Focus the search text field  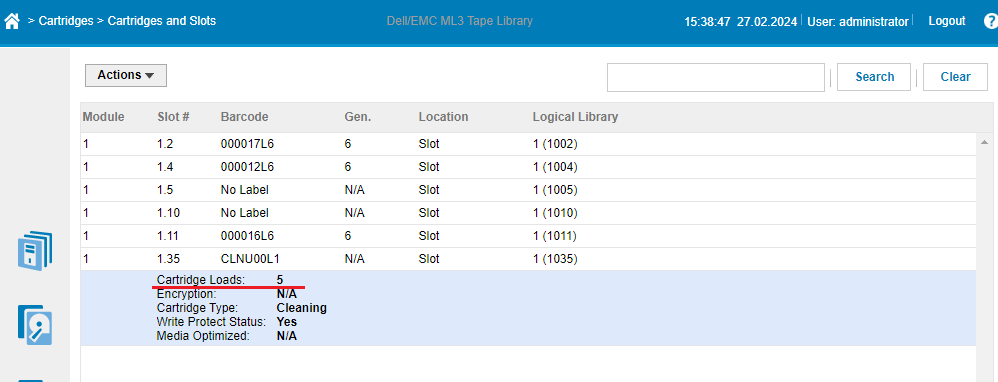point(716,78)
